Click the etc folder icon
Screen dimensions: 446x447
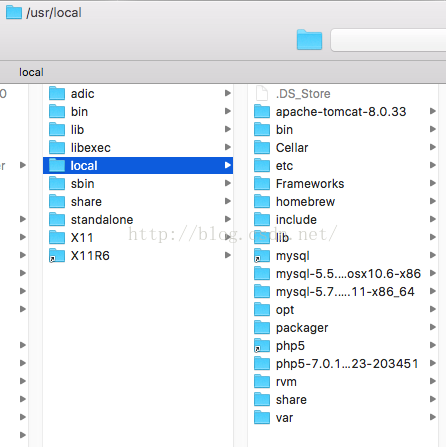pyautogui.click(x=262, y=165)
